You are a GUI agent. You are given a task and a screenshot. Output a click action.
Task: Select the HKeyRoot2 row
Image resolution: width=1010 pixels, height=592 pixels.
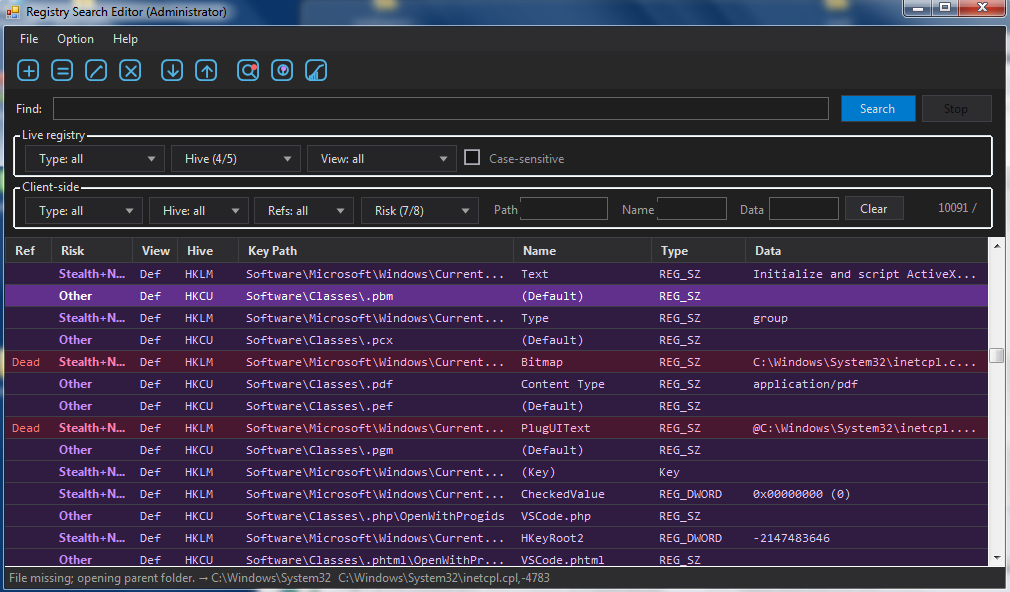pyautogui.click(x=497, y=538)
